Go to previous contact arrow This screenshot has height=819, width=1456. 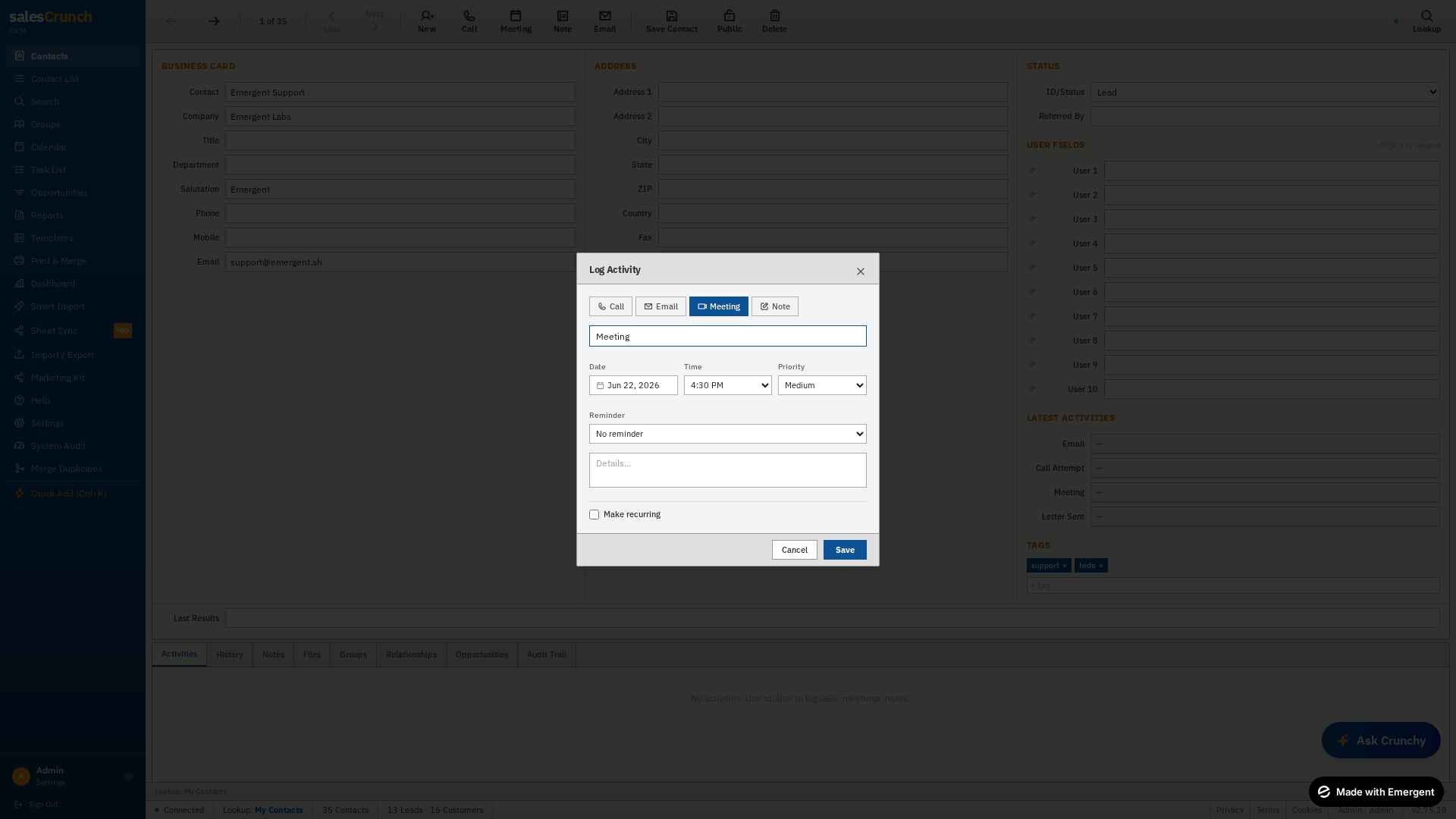pyautogui.click(x=171, y=21)
